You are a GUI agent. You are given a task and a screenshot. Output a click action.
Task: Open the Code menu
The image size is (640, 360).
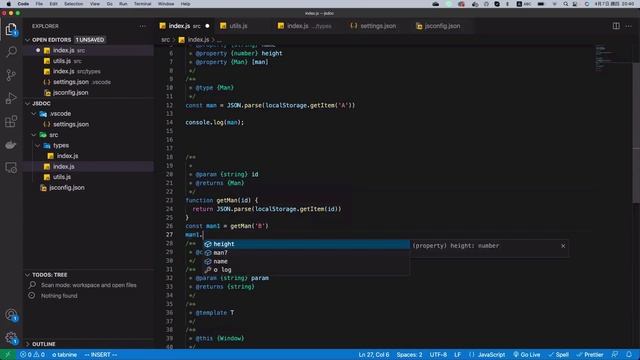[23, 4]
